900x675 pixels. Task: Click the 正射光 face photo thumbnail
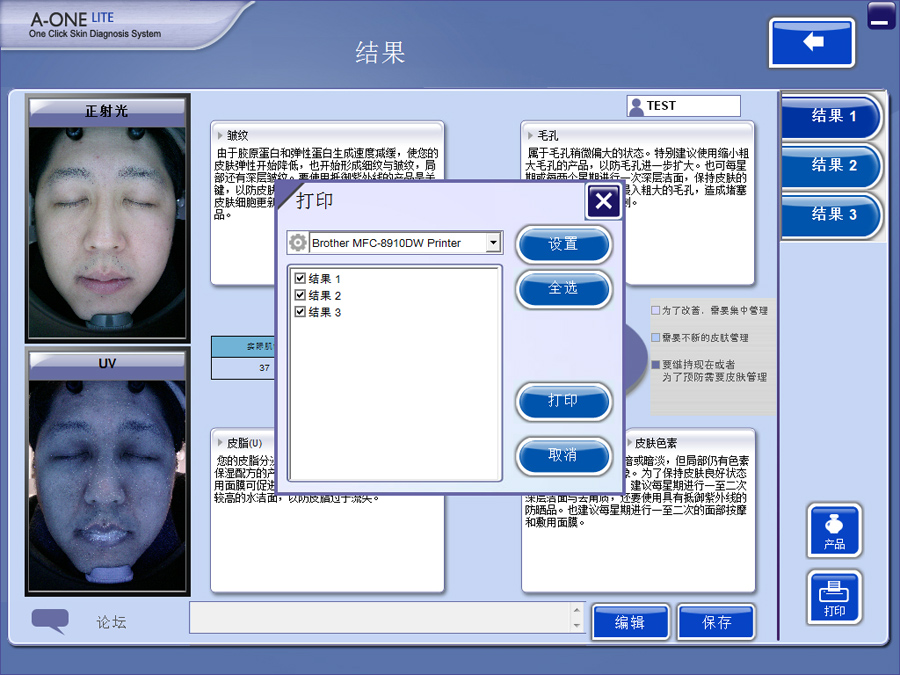107,232
